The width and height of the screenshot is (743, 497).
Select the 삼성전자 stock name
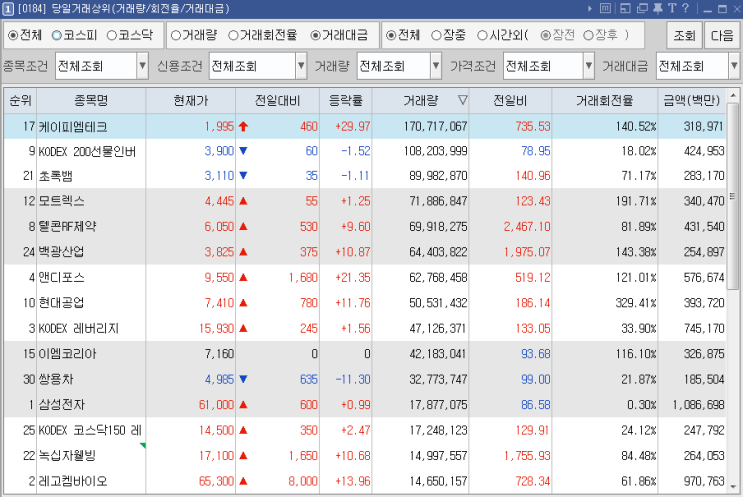click(x=61, y=405)
